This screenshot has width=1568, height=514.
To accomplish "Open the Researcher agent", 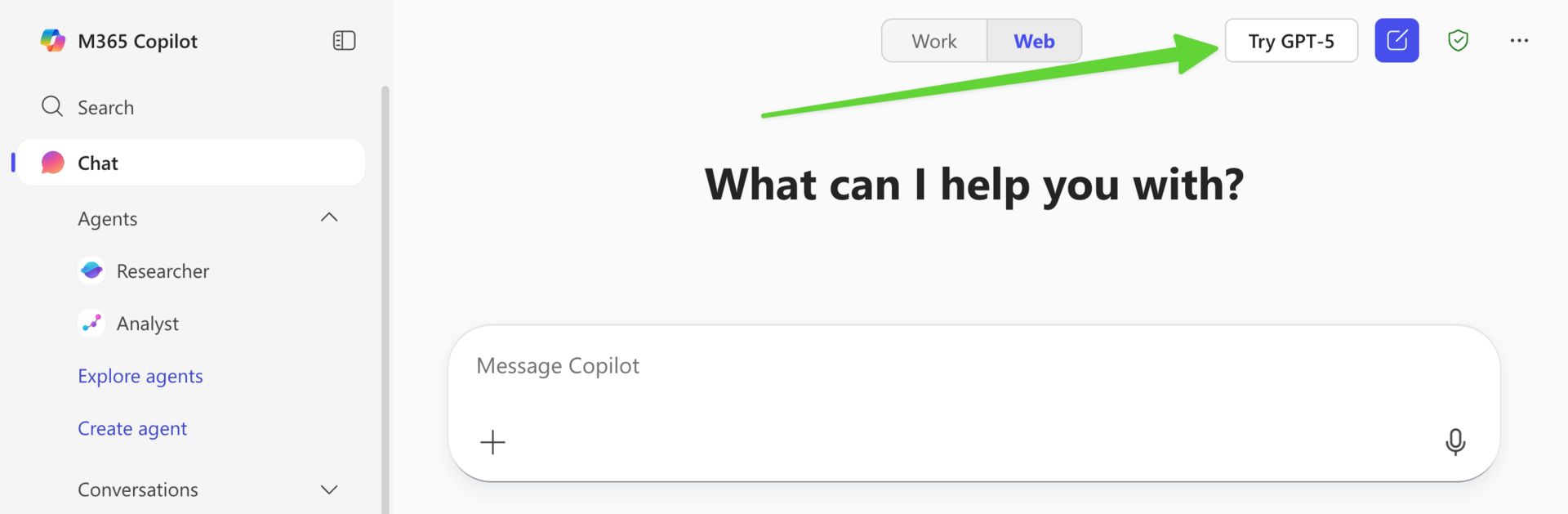I will pos(144,271).
